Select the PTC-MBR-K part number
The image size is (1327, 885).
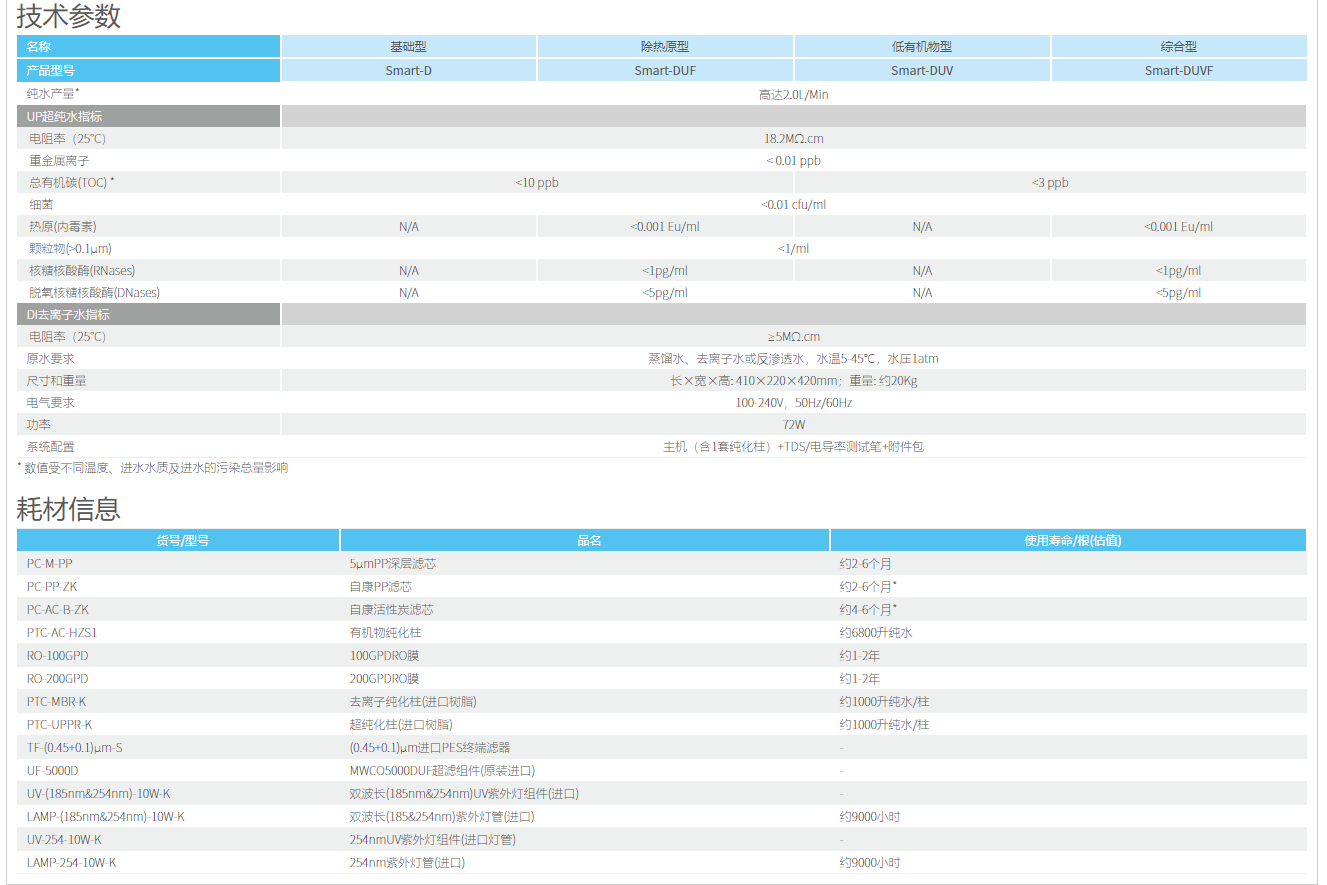coord(57,702)
